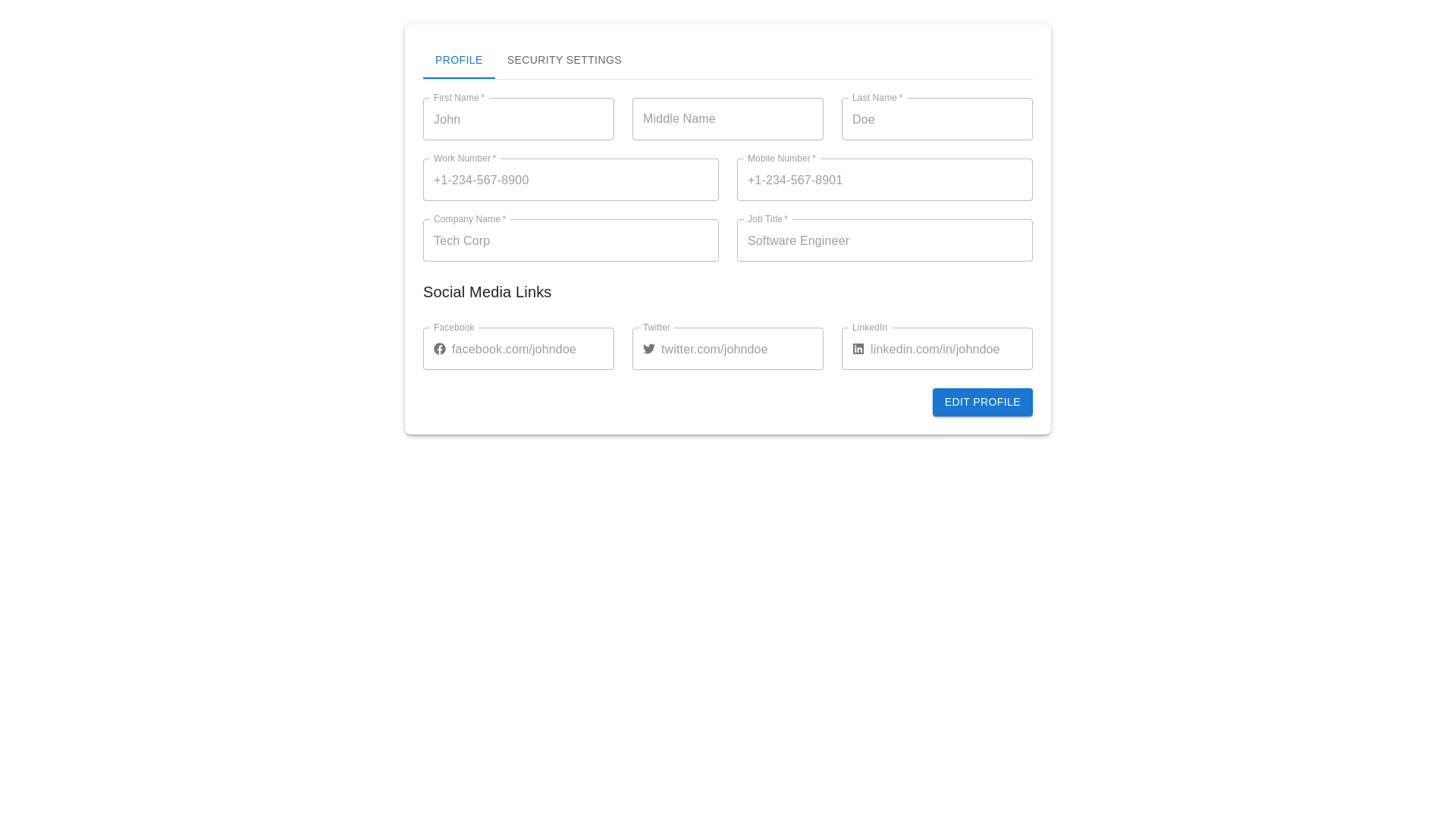Switch to the Security Settings tab
This screenshot has width=1456, height=819.
point(564,60)
